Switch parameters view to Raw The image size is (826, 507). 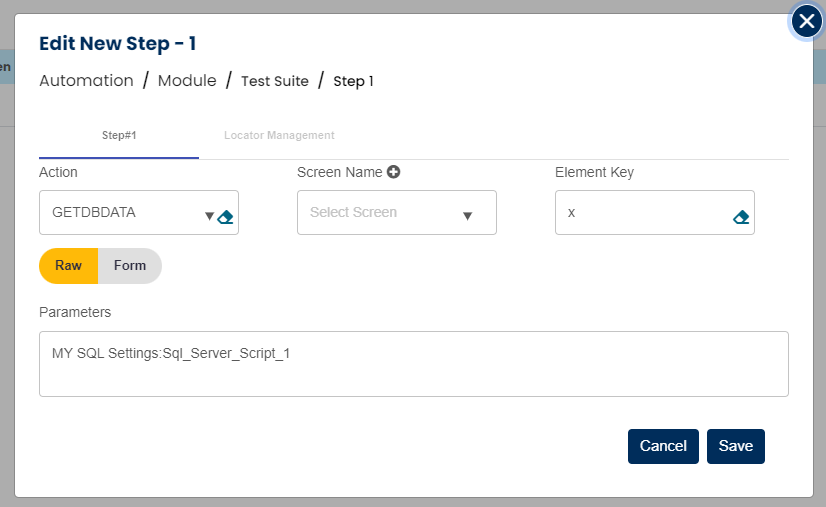(x=68, y=266)
